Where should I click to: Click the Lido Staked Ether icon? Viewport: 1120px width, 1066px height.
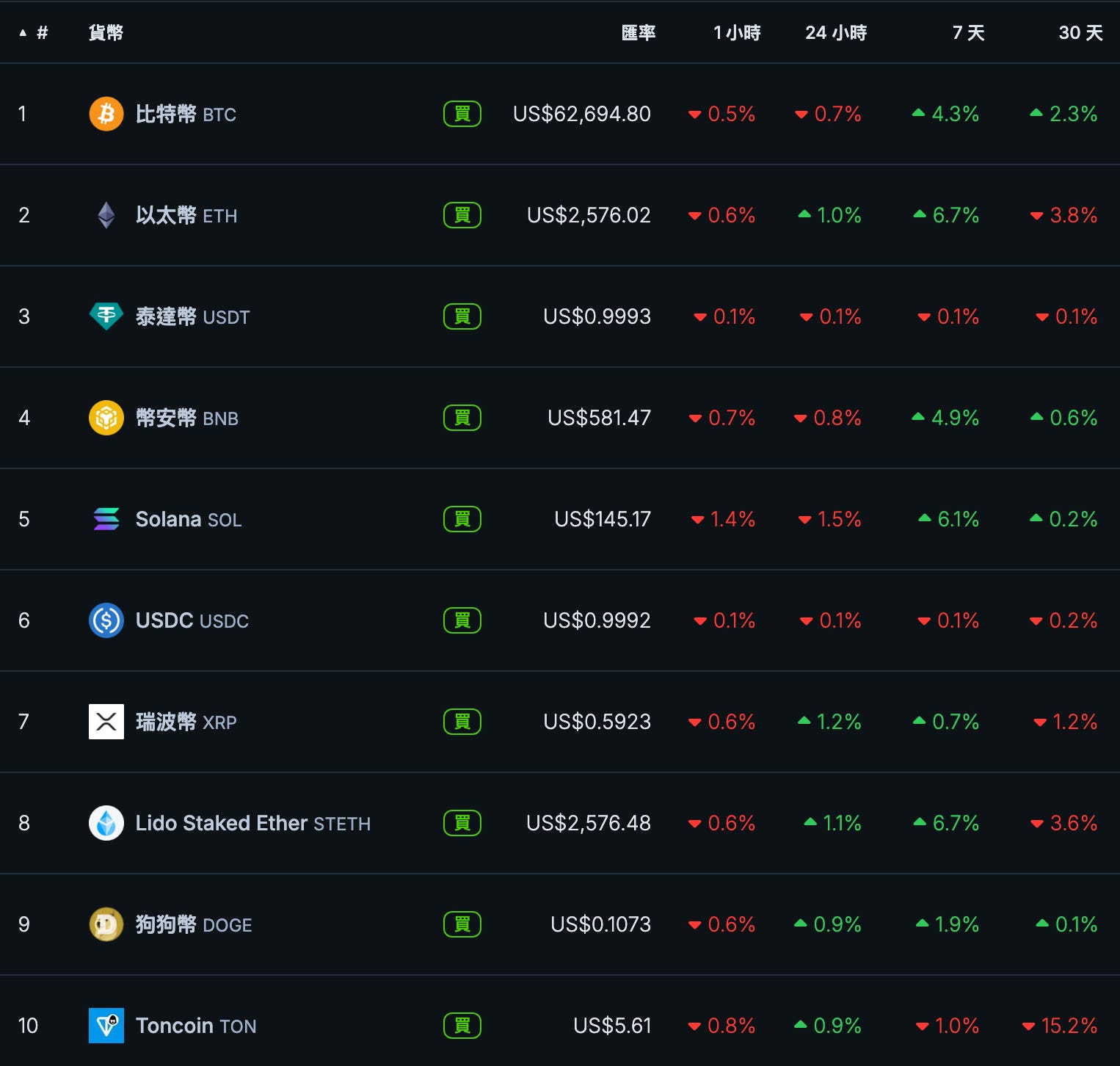[x=106, y=823]
